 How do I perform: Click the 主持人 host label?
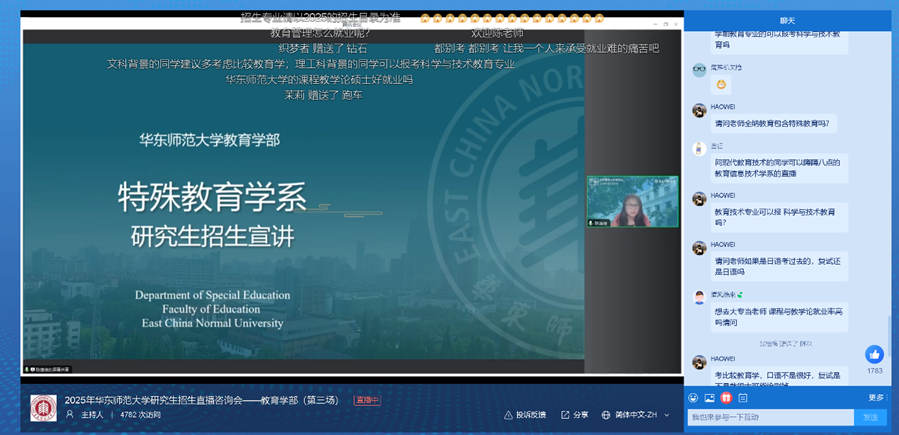pos(92,415)
